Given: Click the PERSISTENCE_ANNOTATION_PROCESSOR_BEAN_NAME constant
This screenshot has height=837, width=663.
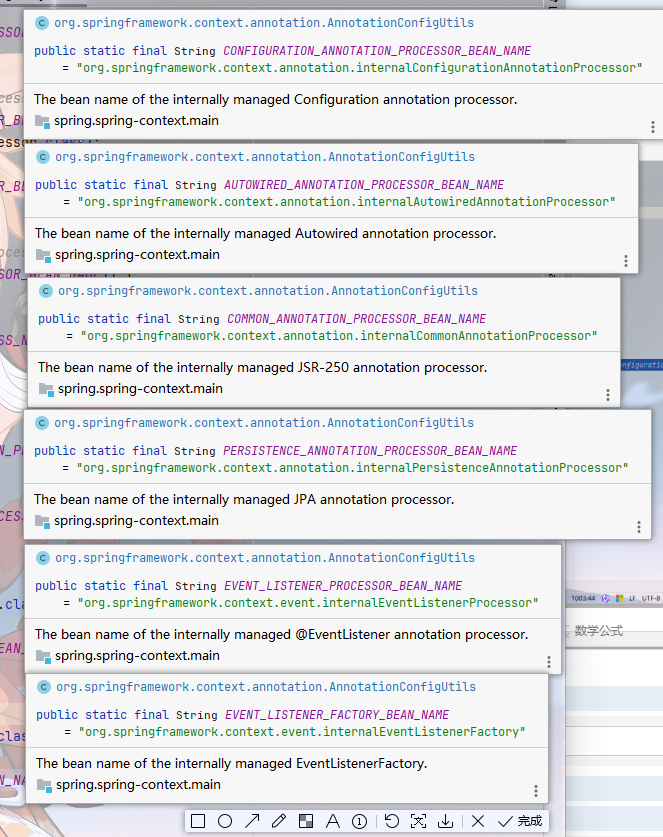Looking at the screenshot, I should click(x=370, y=451).
